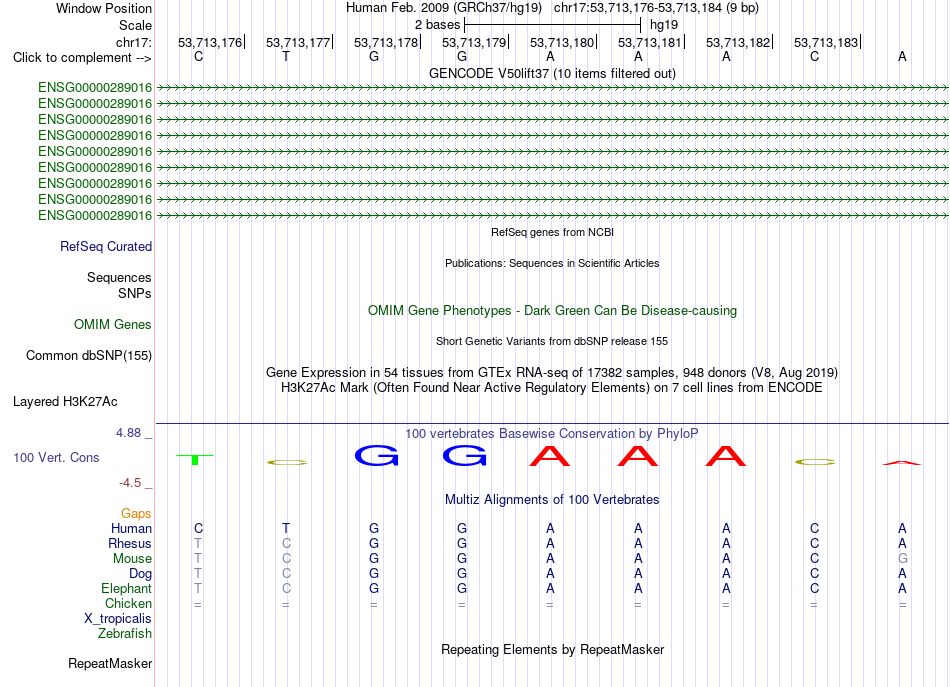Screen dimensions: 950x687
Task: Open "Multiz Alignments of 100 Vertebrates" title
Action: point(552,499)
